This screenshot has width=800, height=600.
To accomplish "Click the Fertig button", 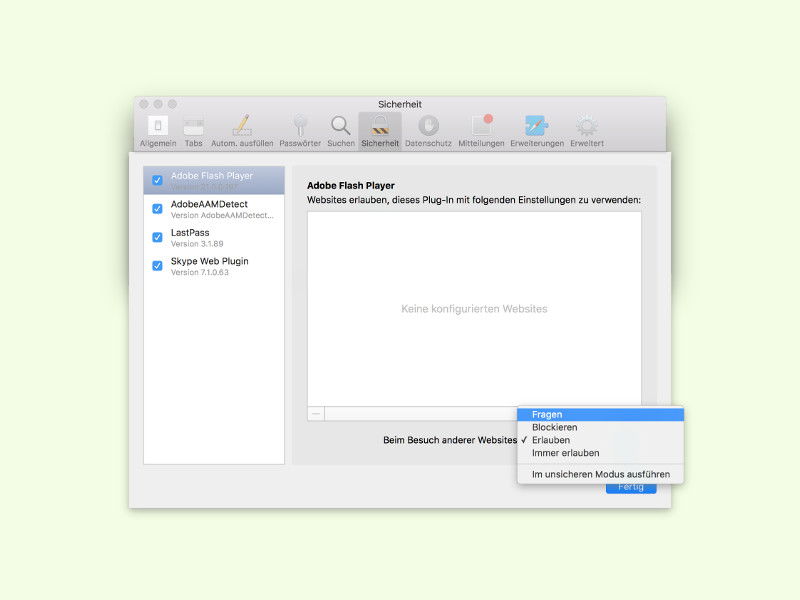I will tap(631, 487).
